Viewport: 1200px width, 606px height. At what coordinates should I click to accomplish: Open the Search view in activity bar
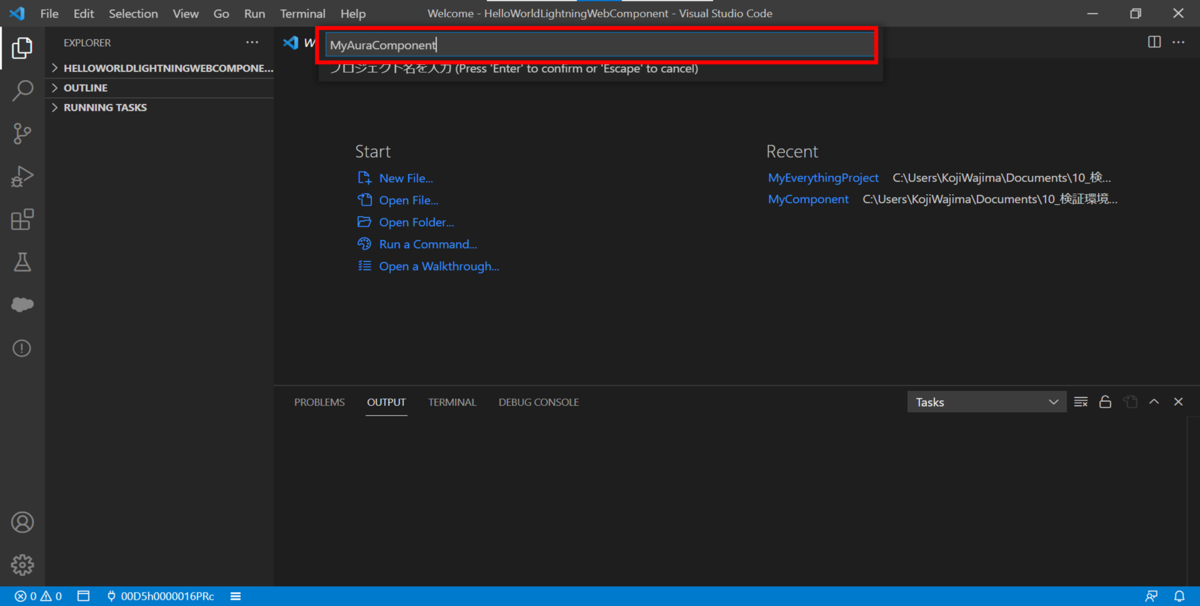(22, 91)
